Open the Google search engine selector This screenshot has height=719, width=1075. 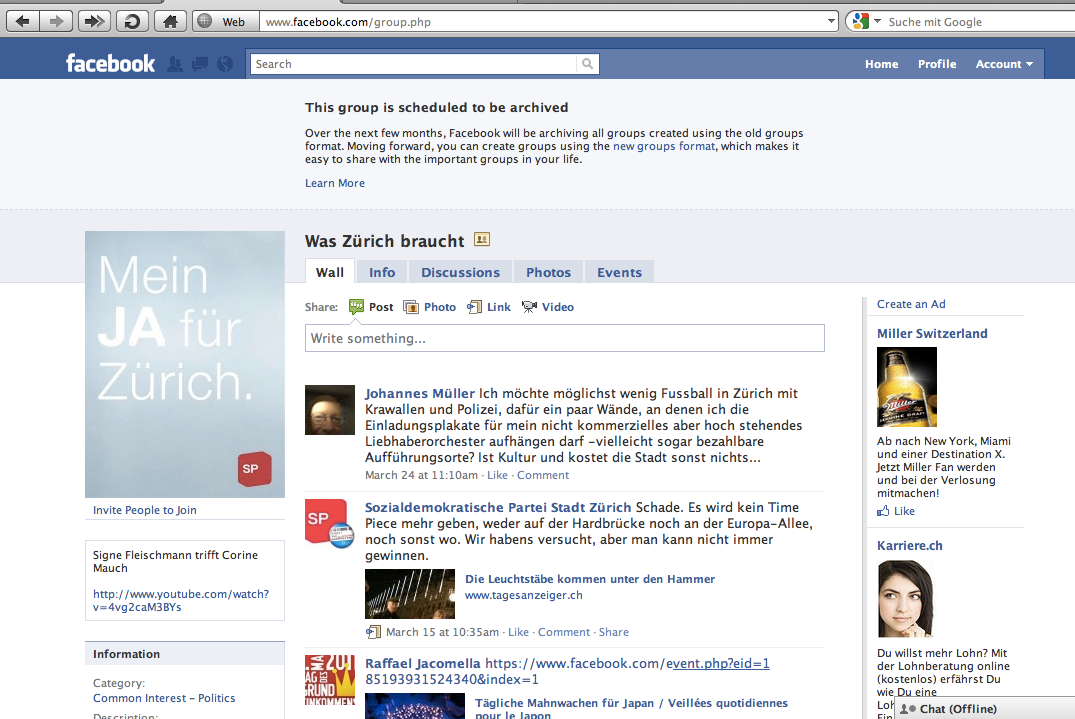coord(865,21)
